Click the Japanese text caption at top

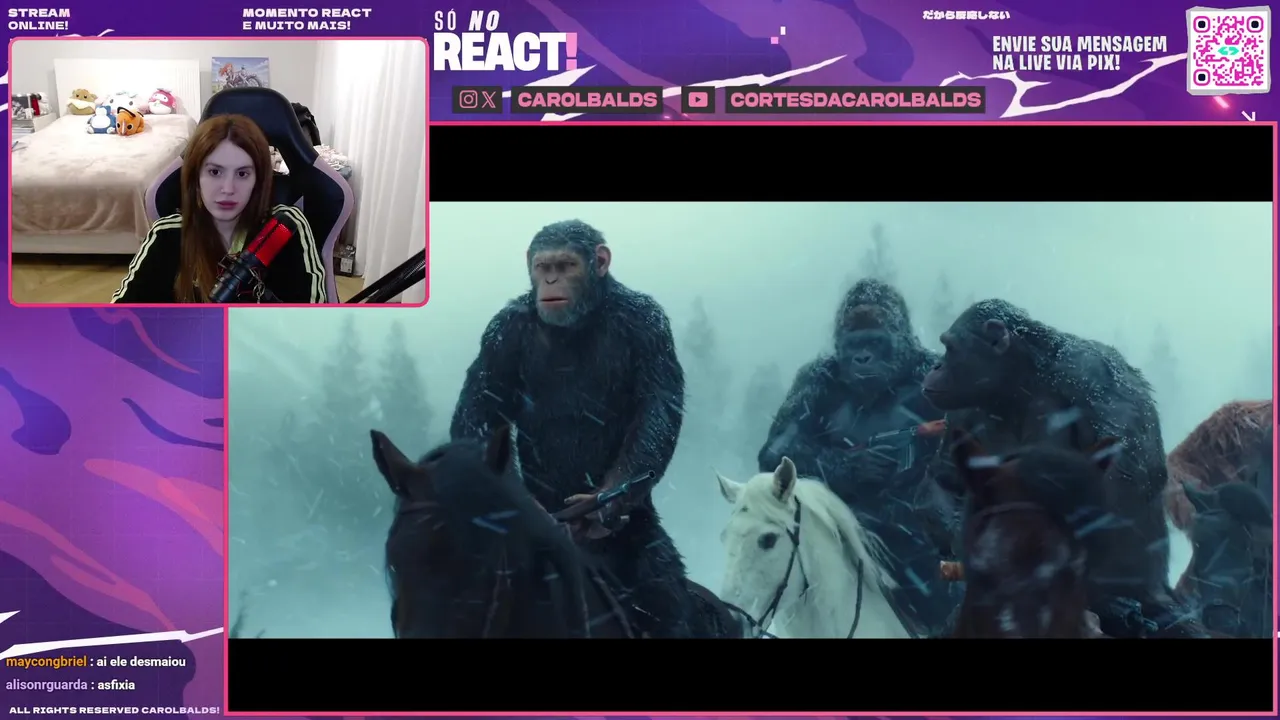[x=965, y=15]
